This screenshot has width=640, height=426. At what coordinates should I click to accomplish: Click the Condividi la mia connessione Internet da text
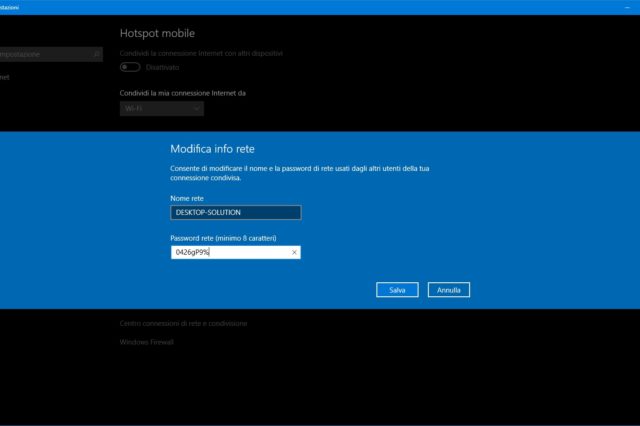[x=182, y=93]
